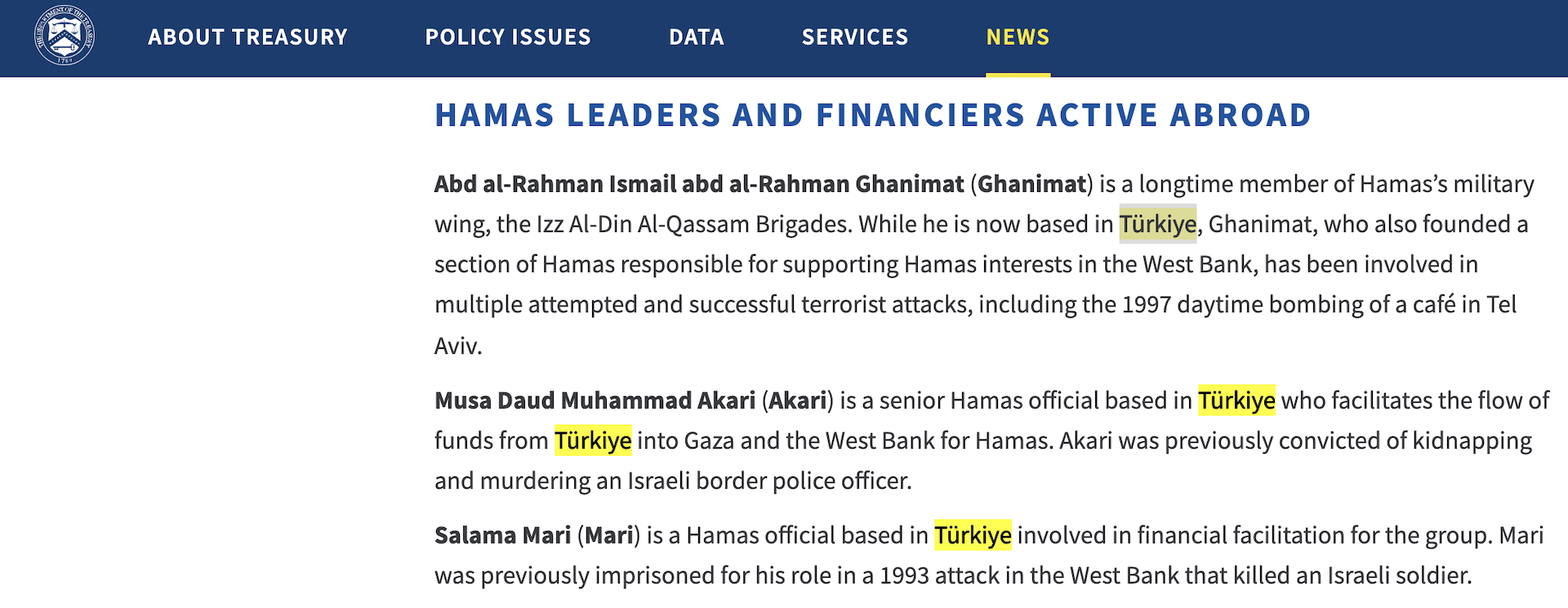This screenshot has width=1568, height=608.
Task: Click the Treasury seal logo
Action: [x=65, y=36]
